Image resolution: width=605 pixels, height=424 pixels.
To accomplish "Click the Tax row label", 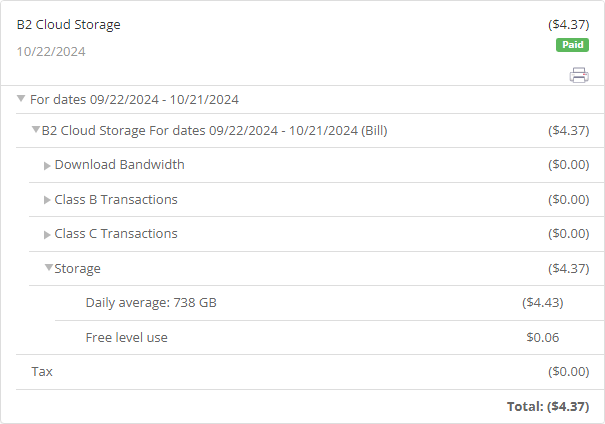I will point(42,372).
